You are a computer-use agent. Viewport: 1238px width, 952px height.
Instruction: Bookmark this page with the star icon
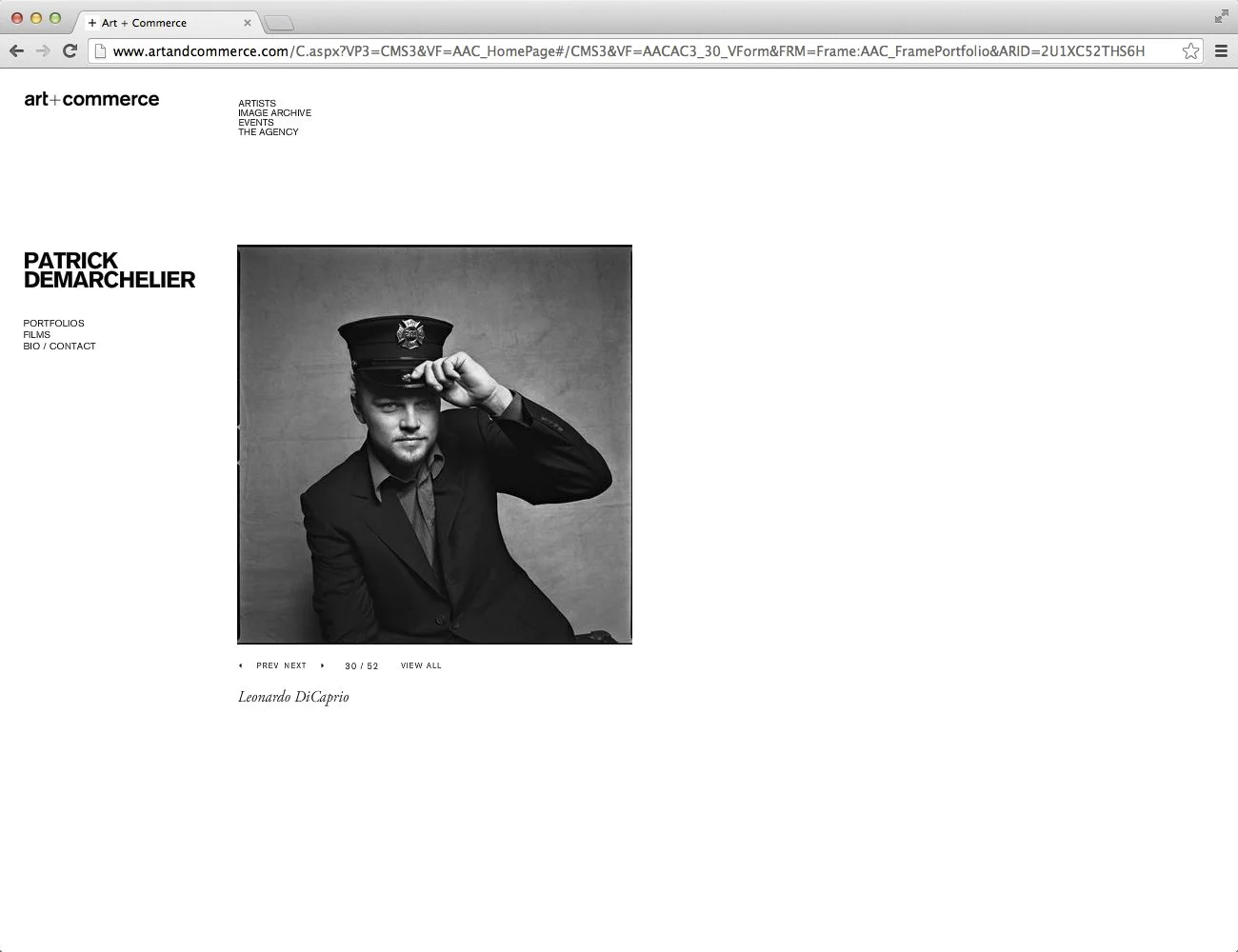pyautogui.click(x=1190, y=51)
